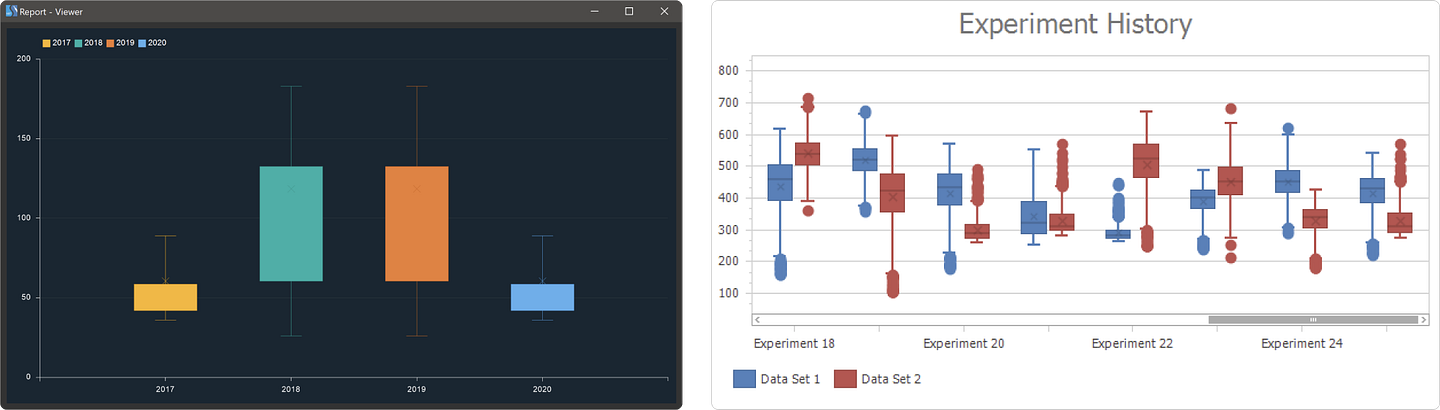The width and height of the screenshot is (1440, 410).
Task: Click the scrollbar left arrow in Experiment History
Action: click(x=758, y=320)
